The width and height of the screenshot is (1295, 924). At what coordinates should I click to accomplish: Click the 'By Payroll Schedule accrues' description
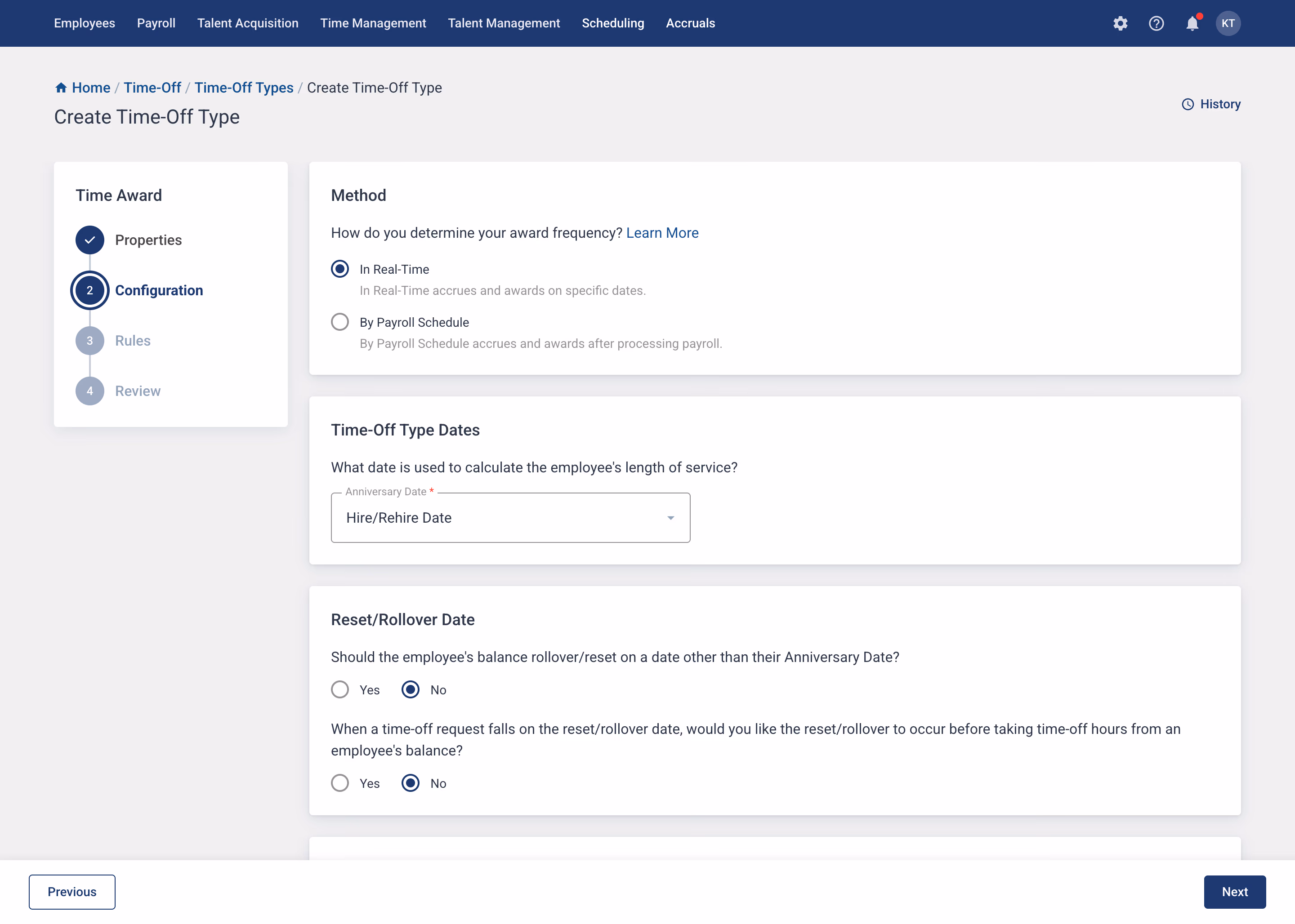pos(541,344)
